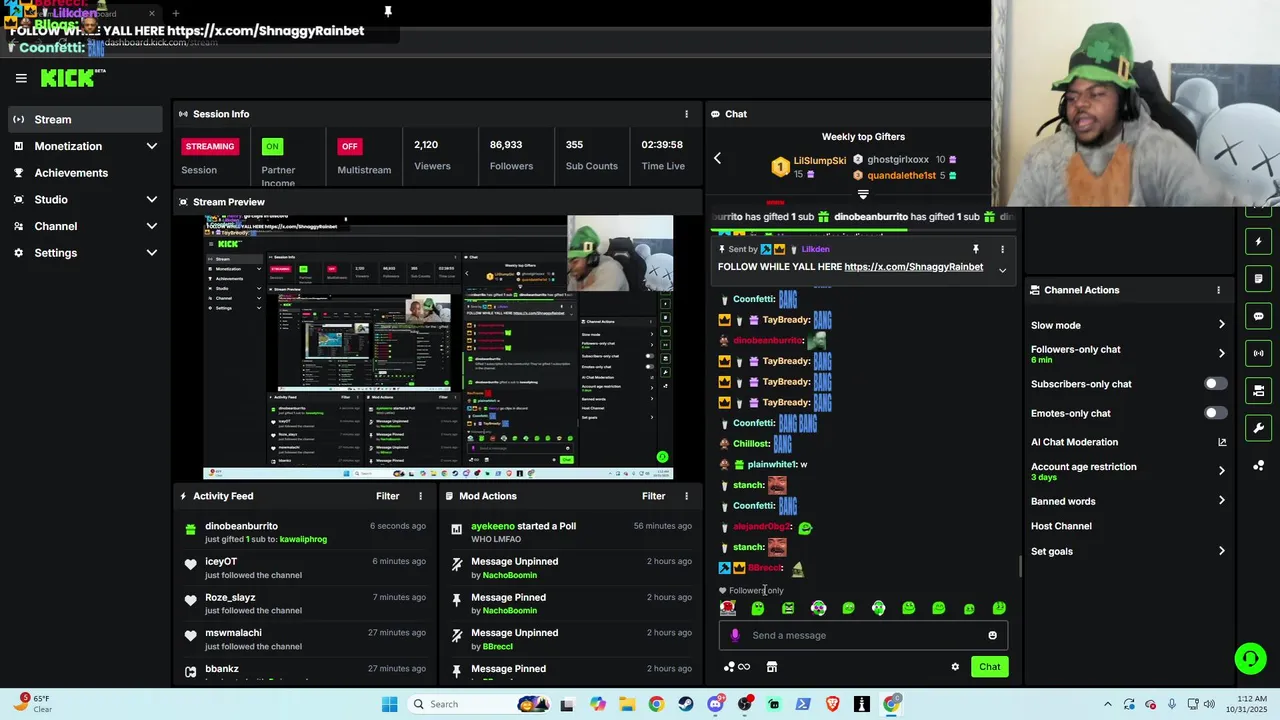Toggle Partner Income ON indicator
The image size is (1280, 720).
[271, 146]
